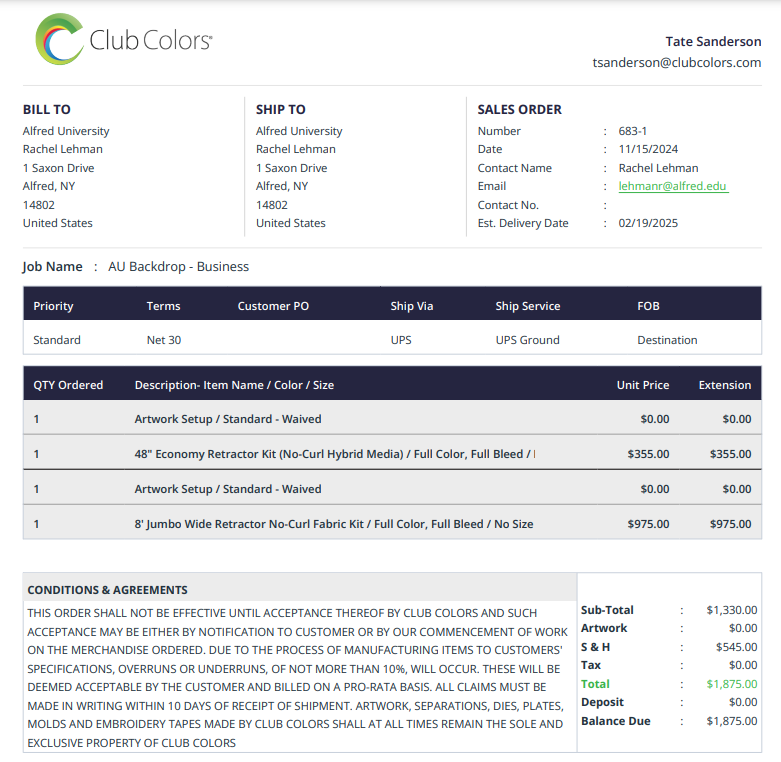
Task: Click the SHIP TO heading
Action: pyautogui.click(x=280, y=110)
